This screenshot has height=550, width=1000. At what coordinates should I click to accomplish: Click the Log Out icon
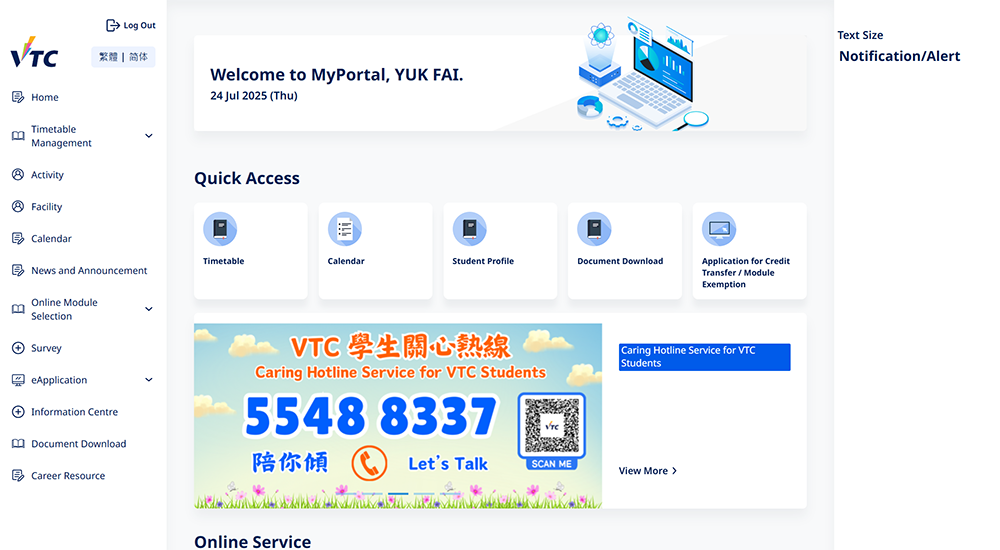tap(112, 26)
